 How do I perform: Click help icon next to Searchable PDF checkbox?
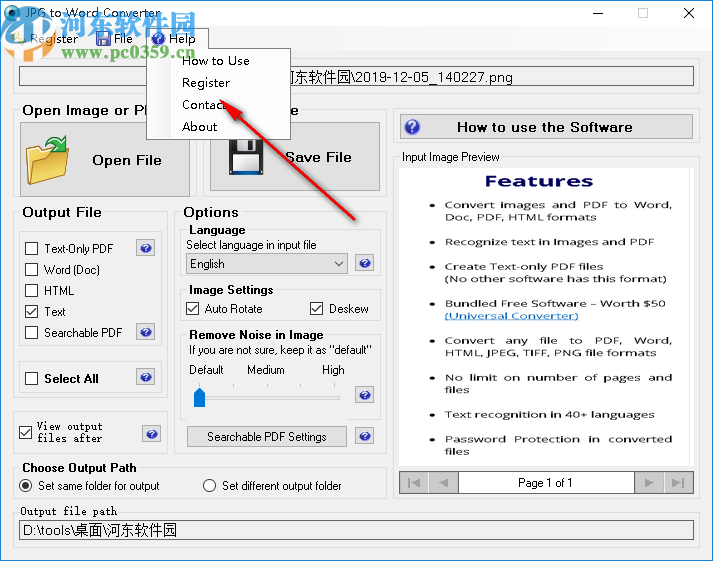click(x=146, y=332)
